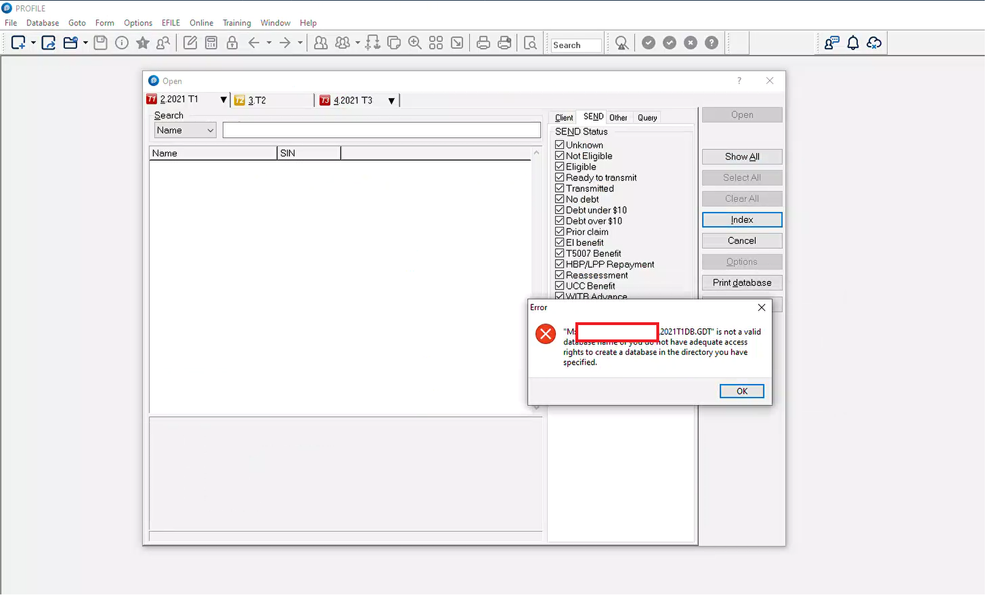Open the Training menu

237,22
